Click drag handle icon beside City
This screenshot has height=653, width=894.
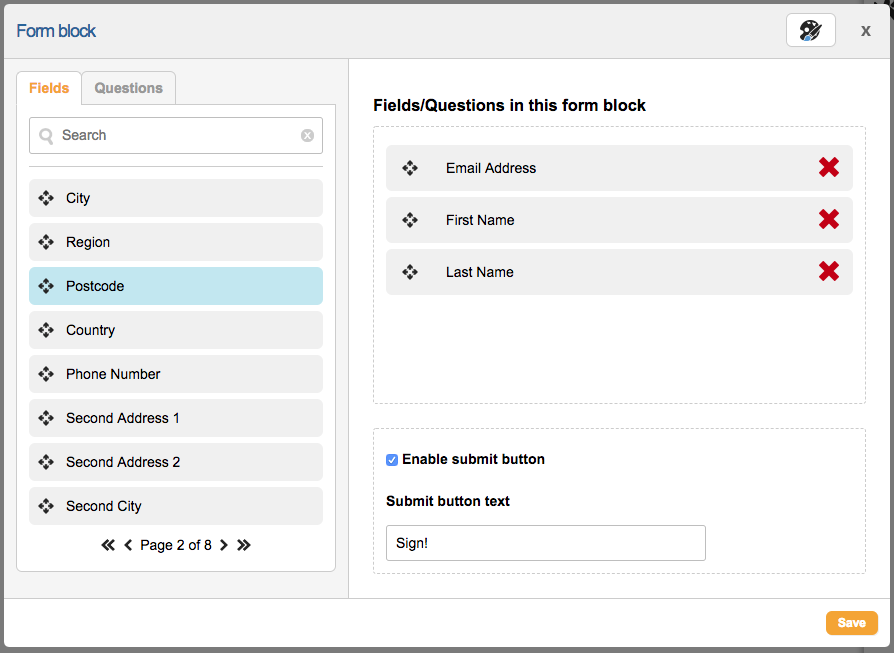pos(46,198)
